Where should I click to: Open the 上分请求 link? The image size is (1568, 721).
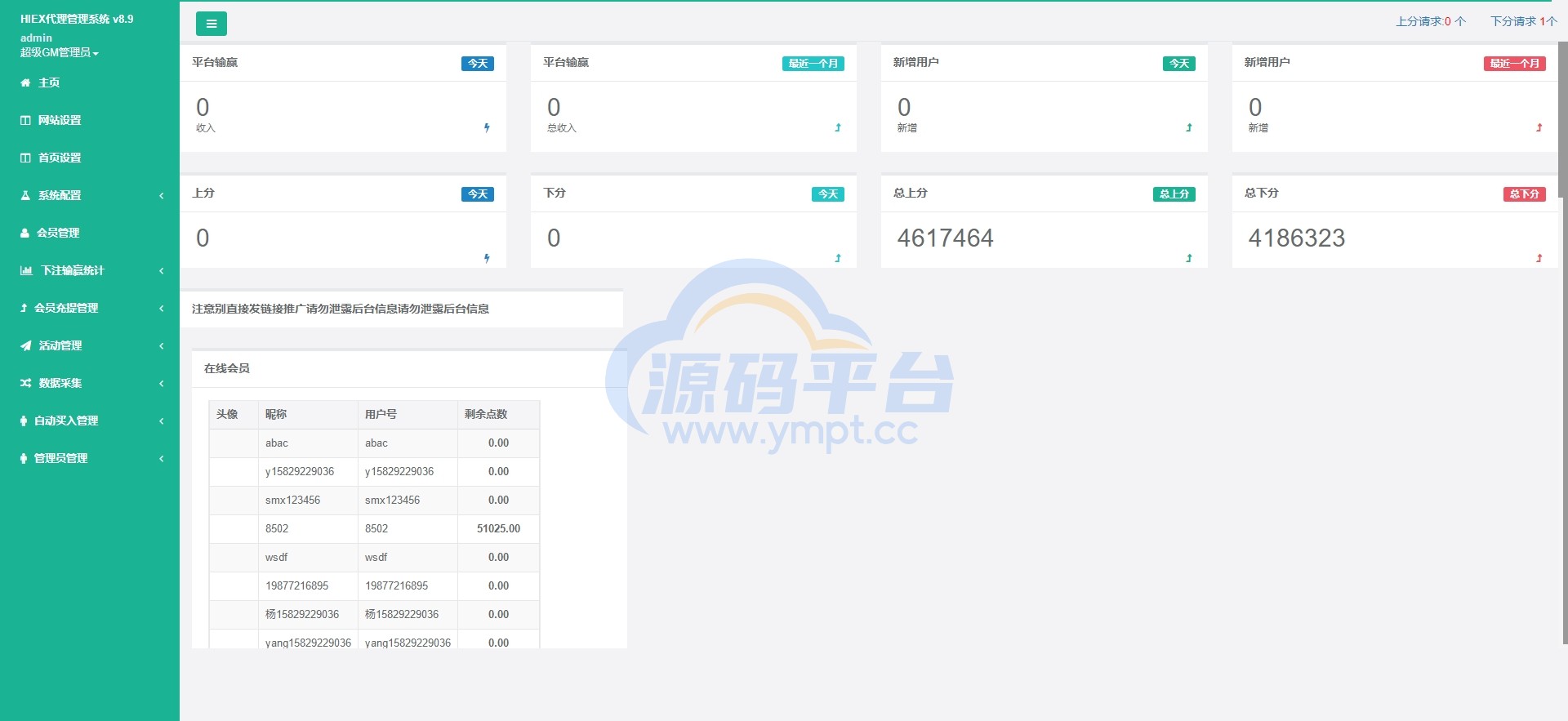(x=1431, y=21)
